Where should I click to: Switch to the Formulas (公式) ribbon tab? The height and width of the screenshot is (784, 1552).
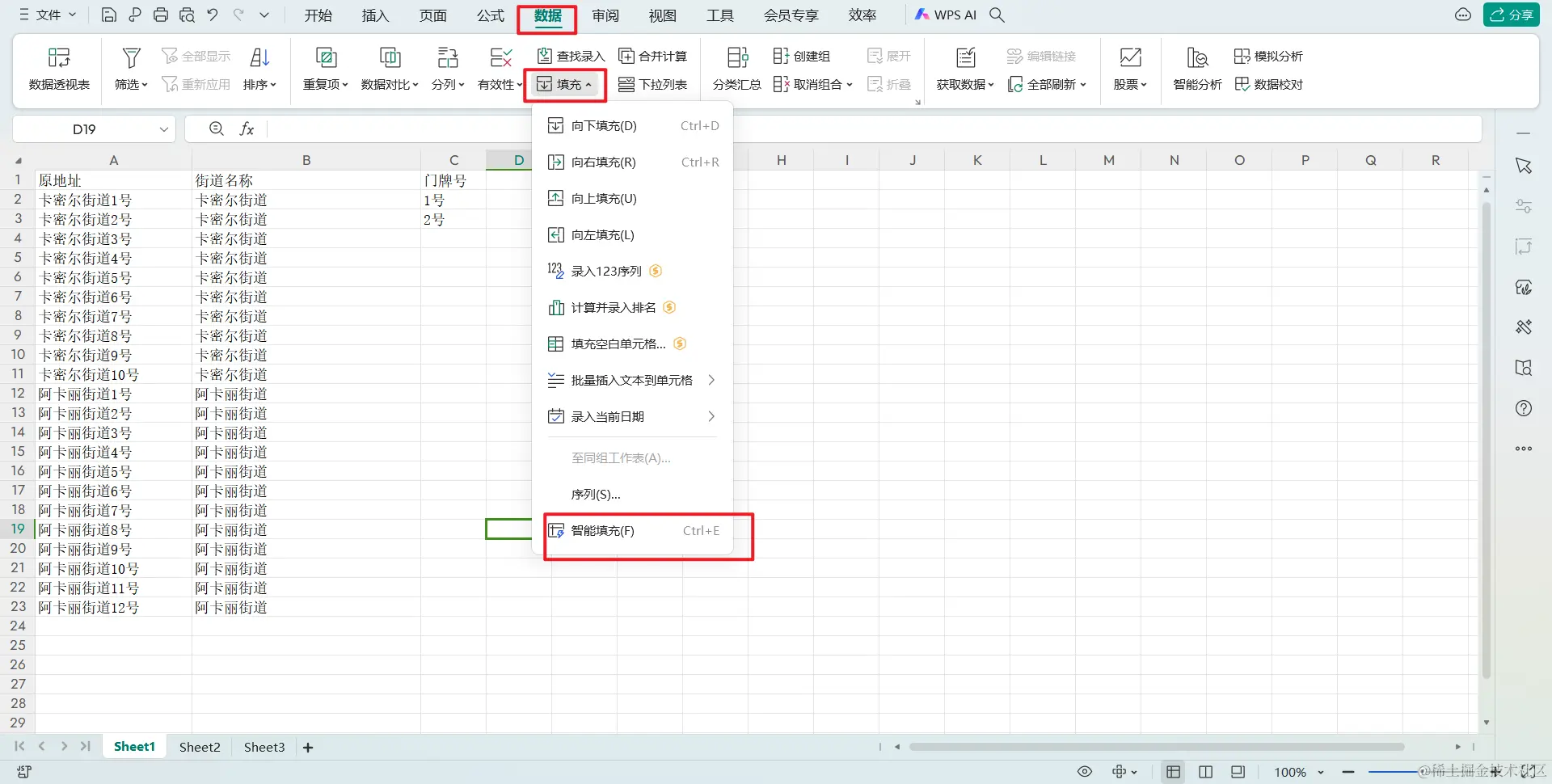(490, 15)
